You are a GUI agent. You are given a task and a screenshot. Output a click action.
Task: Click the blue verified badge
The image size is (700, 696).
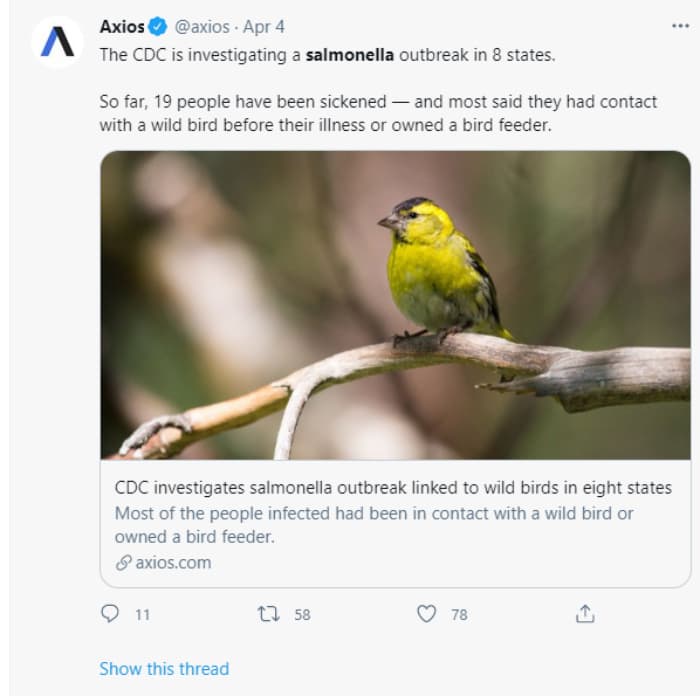pos(158,27)
